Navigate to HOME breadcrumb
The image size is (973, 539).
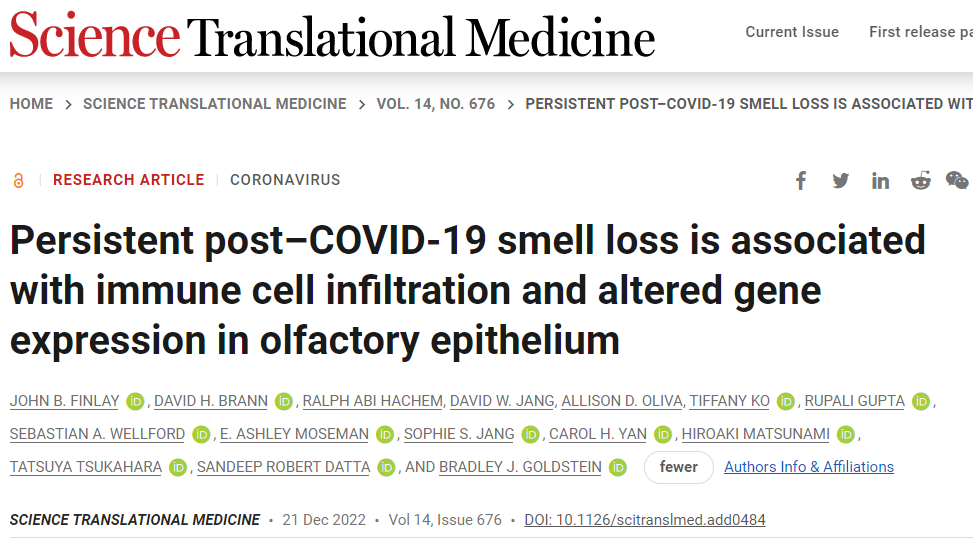(31, 104)
